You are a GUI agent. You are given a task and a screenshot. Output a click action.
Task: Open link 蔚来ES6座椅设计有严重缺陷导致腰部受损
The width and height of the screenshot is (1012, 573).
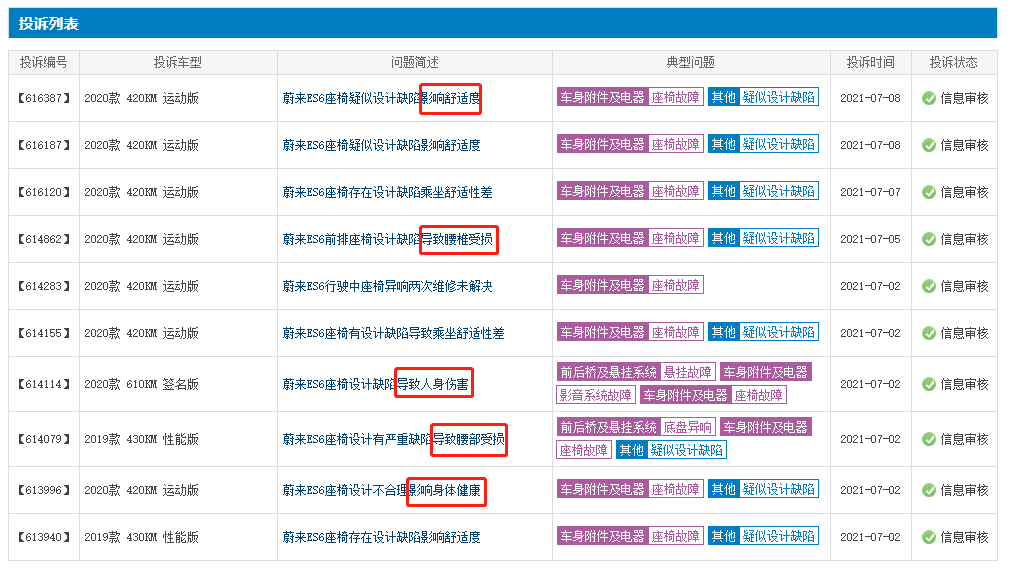(x=393, y=439)
